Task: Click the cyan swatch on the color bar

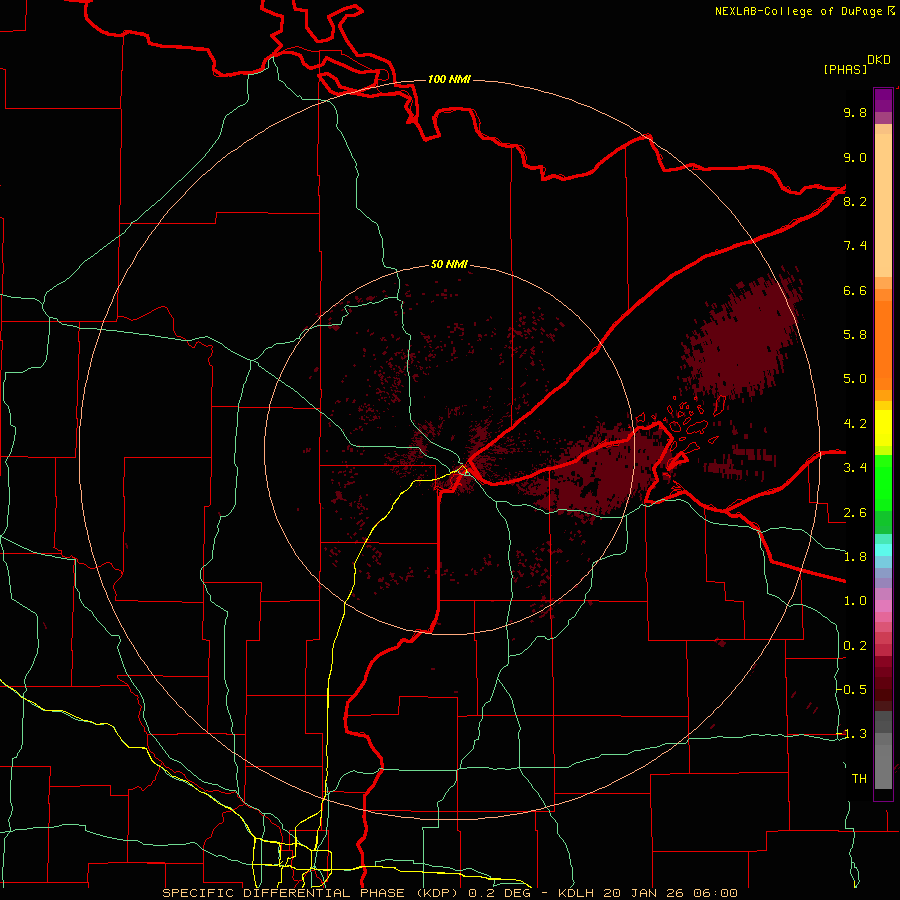Action: [x=883, y=550]
